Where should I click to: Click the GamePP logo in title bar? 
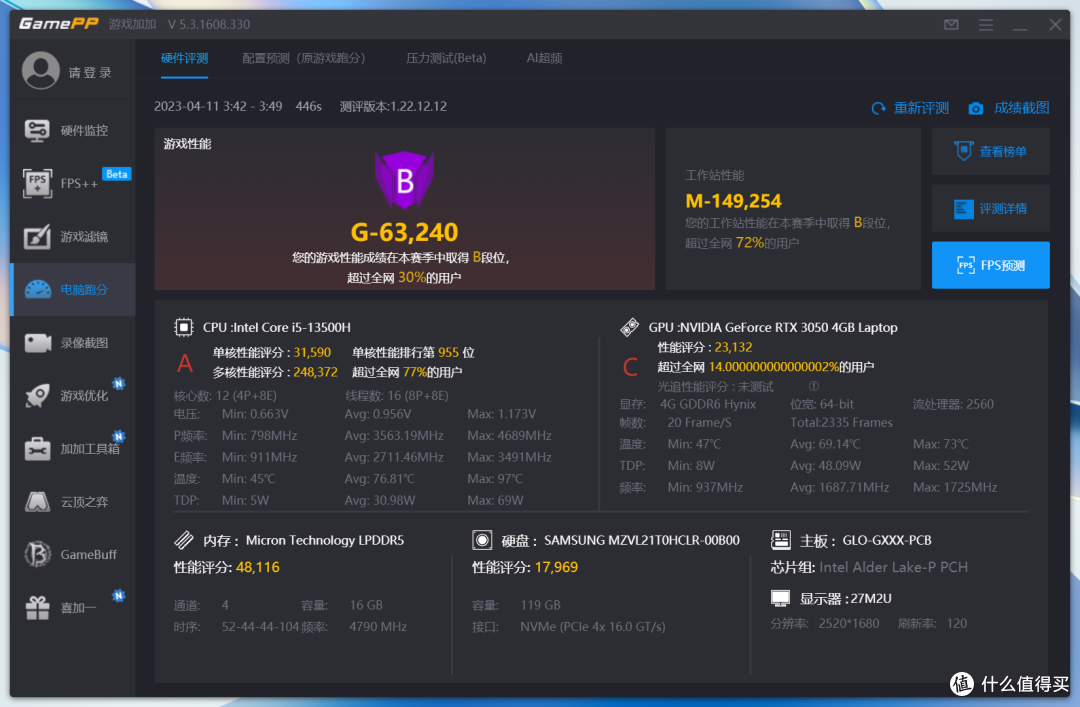(x=59, y=23)
